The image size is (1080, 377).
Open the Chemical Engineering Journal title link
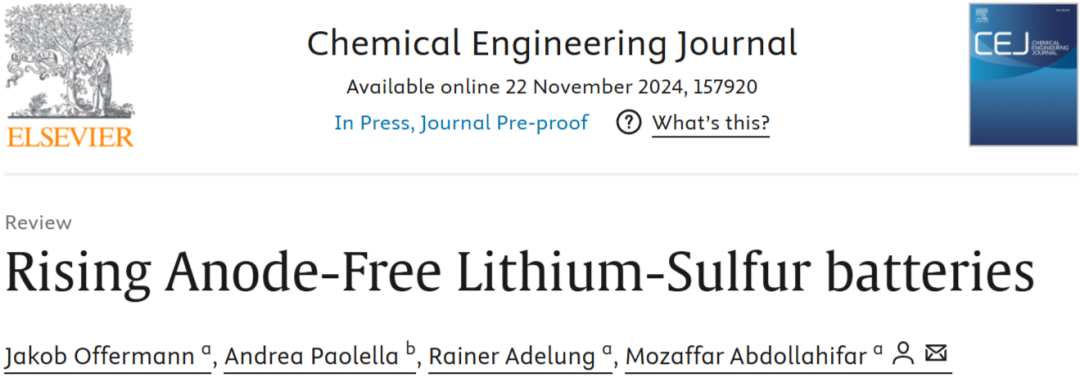click(552, 43)
